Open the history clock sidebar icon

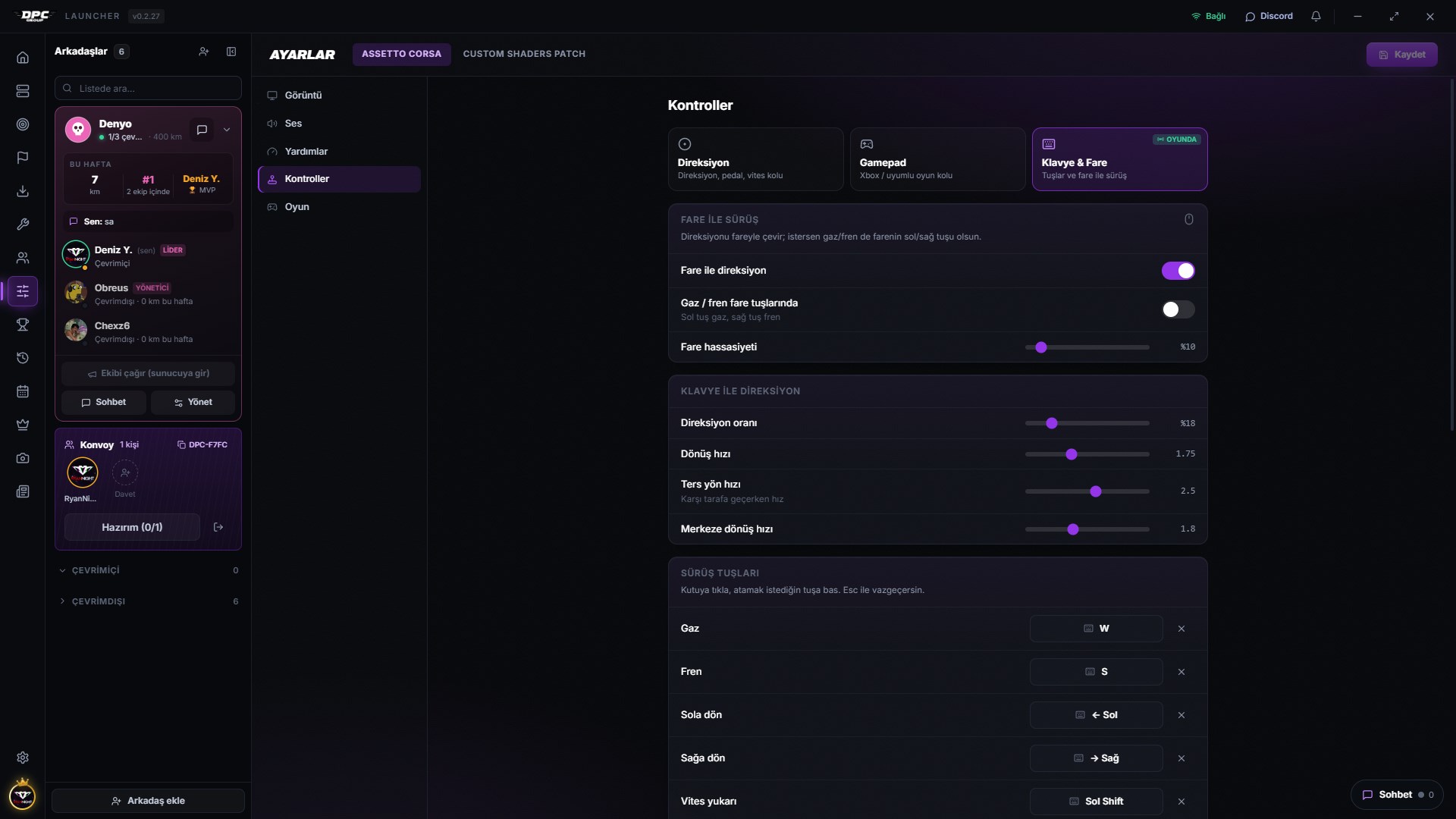[x=23, y=358]
